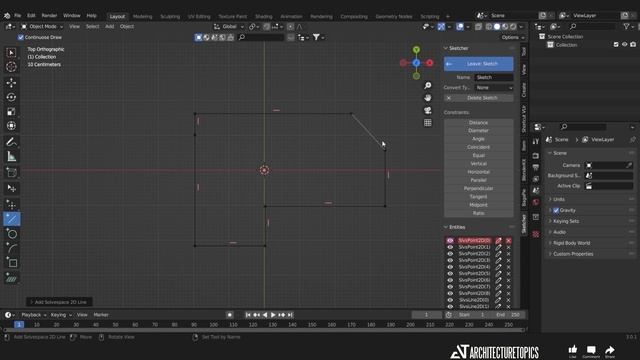Select the Add Arc tool
640x360 pixels.
click(11, 248)
